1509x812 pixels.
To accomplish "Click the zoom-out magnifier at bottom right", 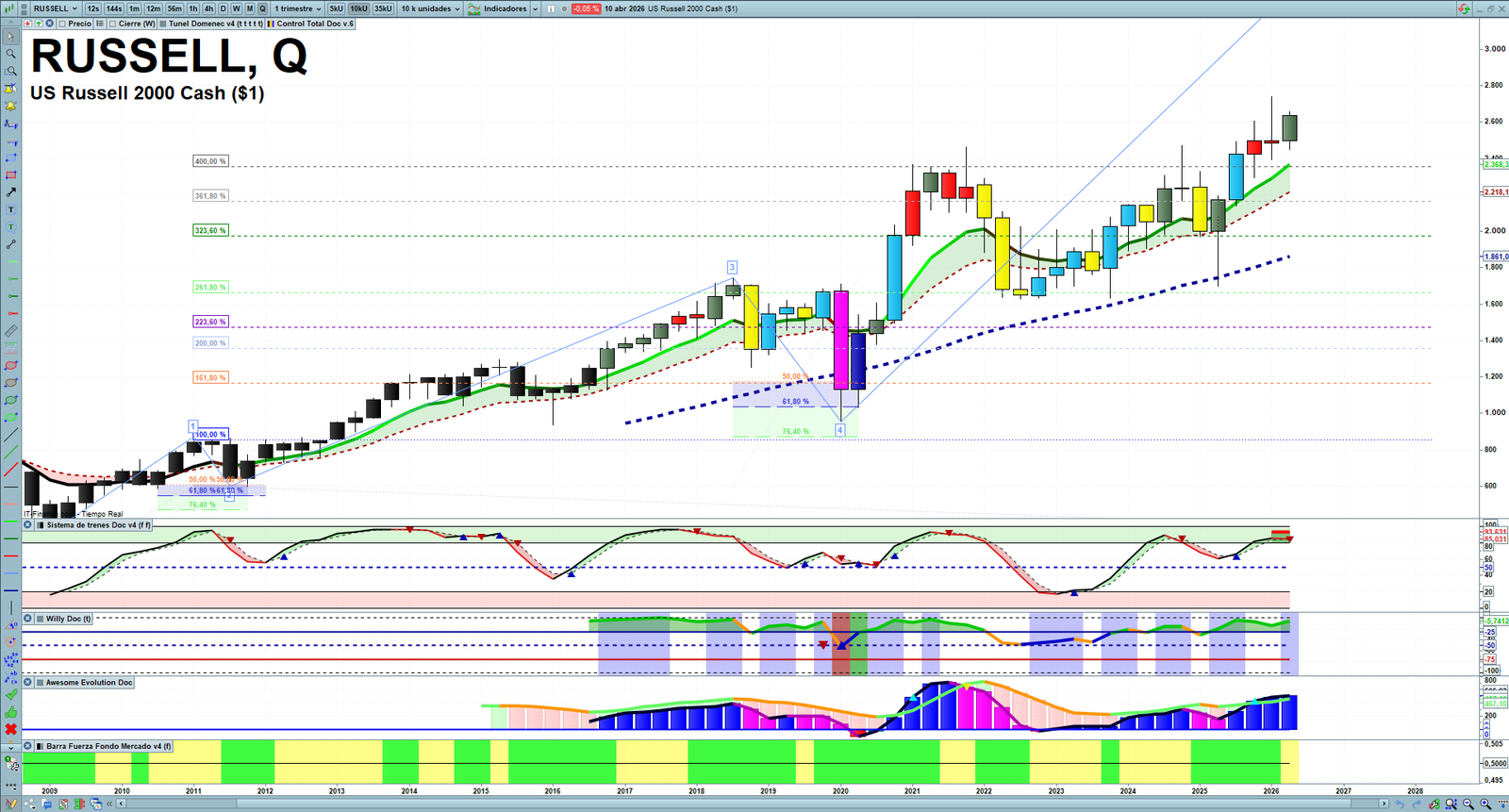I will (1468, 804).
